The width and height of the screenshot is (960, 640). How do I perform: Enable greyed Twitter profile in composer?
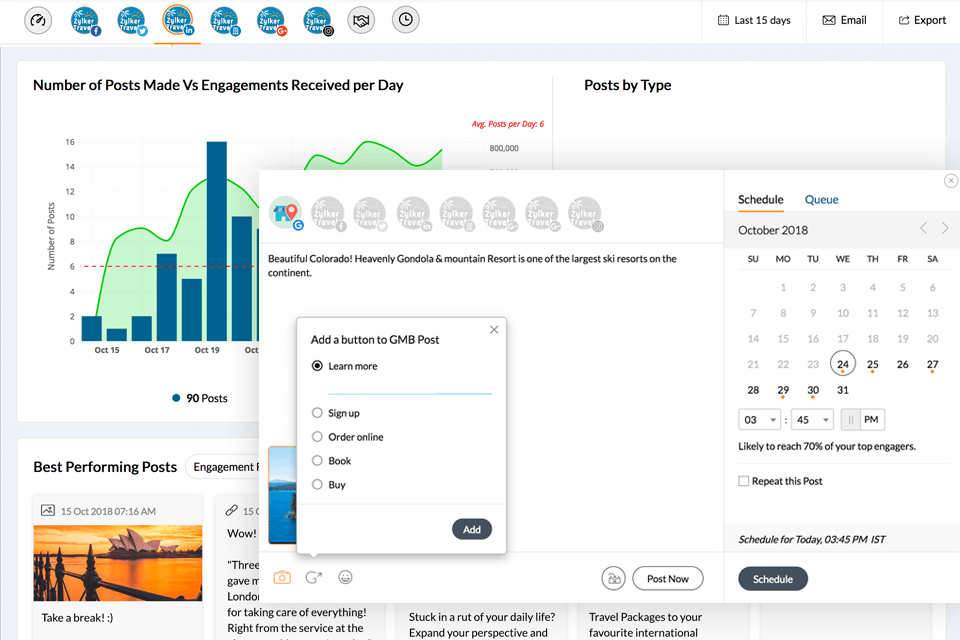(370, 214)
